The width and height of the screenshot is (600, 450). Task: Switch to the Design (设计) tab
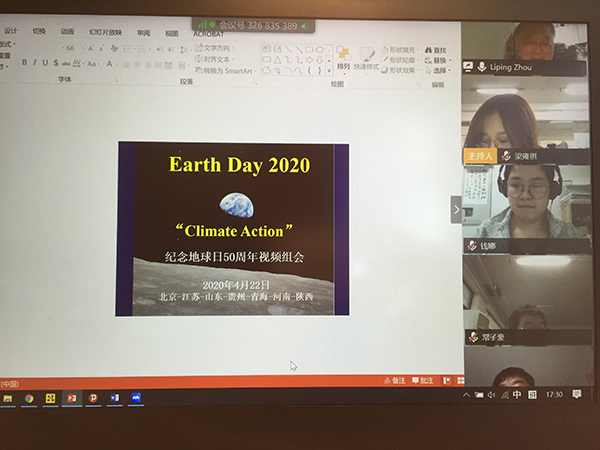11,31
